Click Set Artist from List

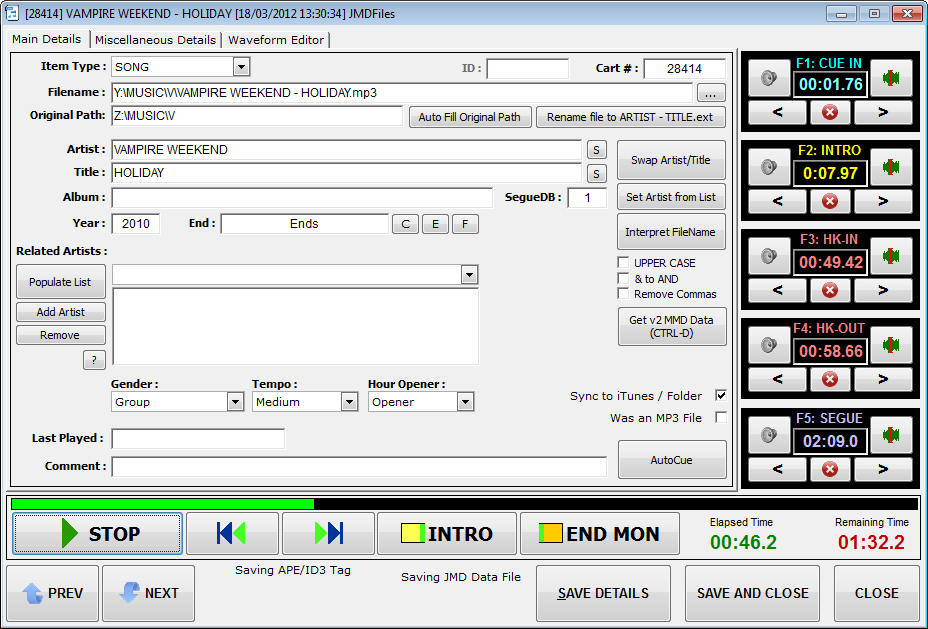(x=671, y=197)
